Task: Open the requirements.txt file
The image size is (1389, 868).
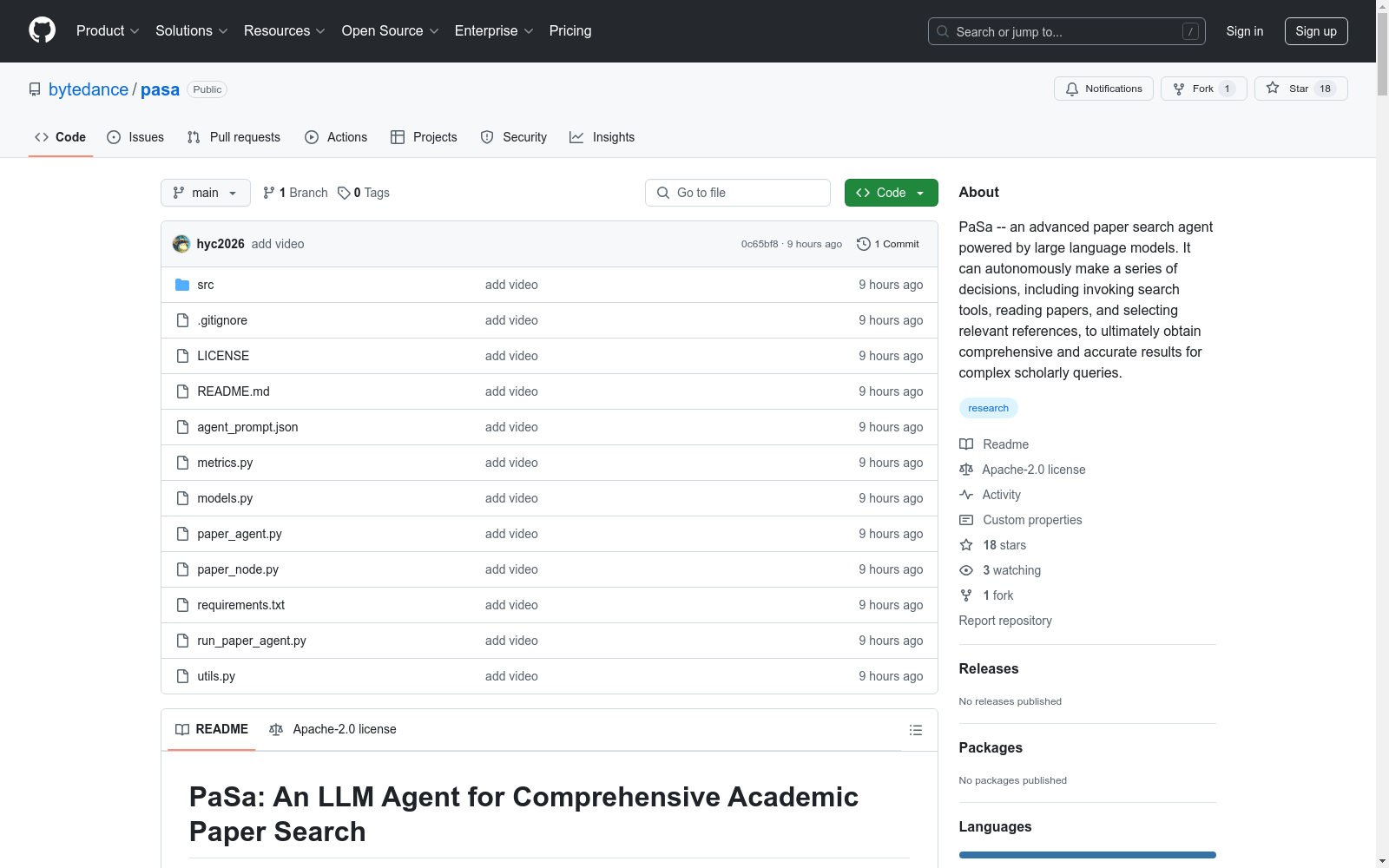Action: click(x=240, y=605)
